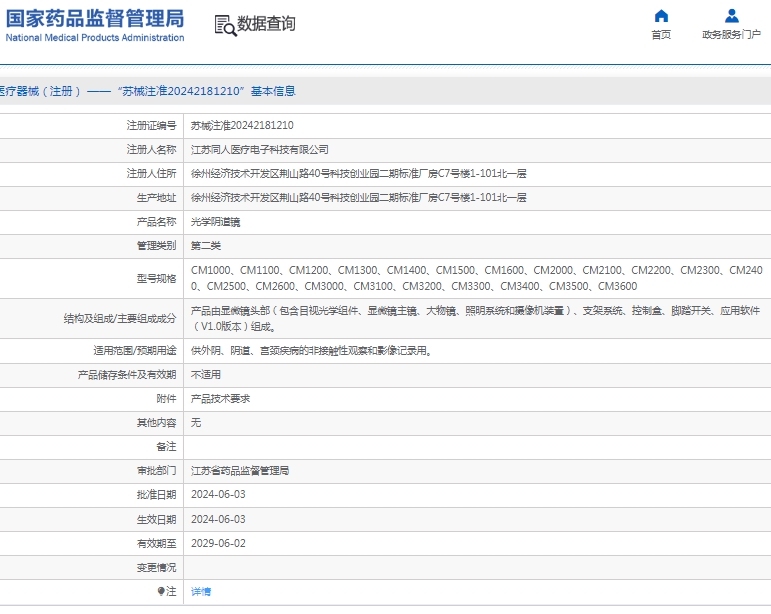The image size is (771, 614).
Task: Click the model list starting with CM1000
Action: (476, 278)
